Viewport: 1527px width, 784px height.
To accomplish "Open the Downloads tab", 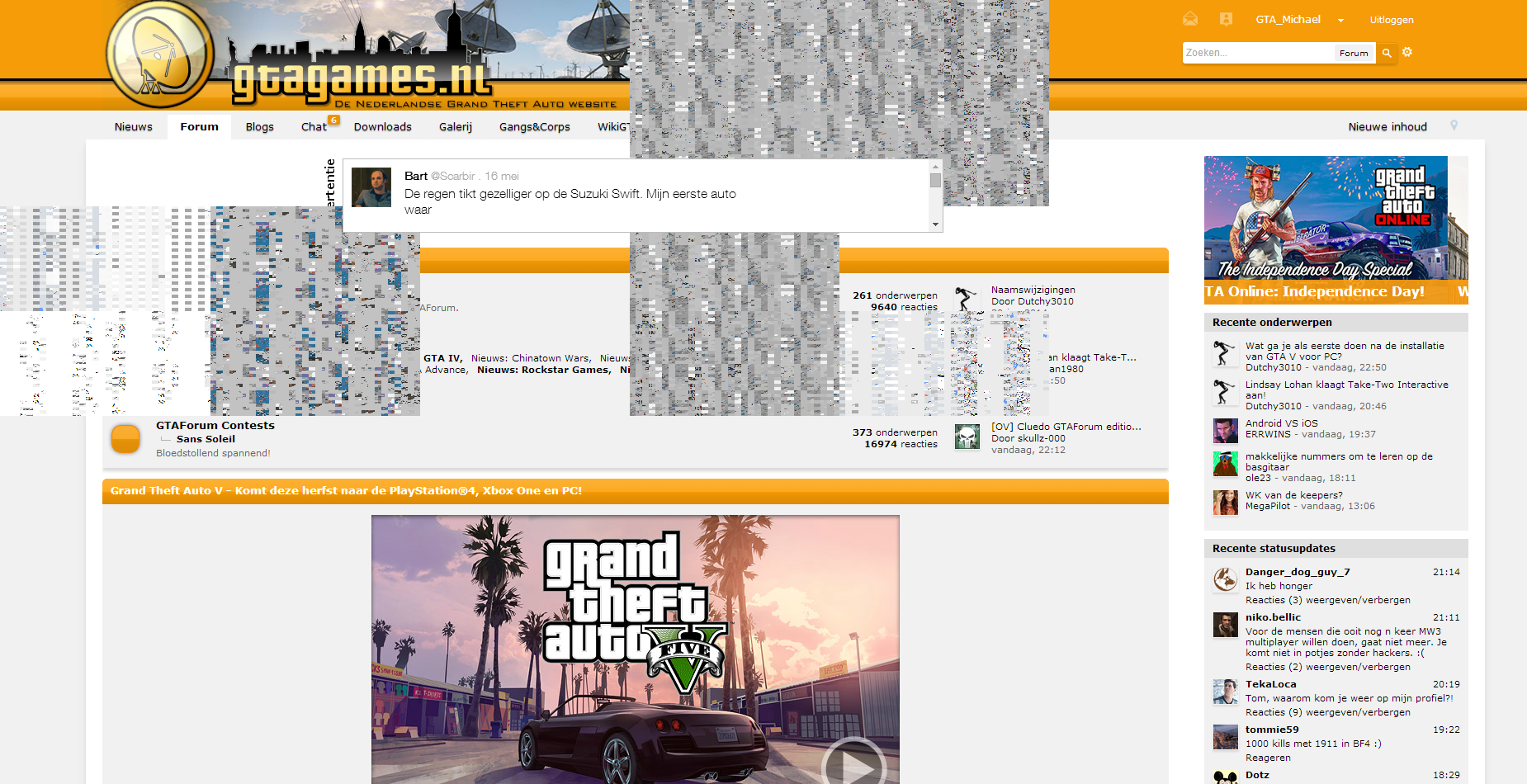I will tap(382, 126).
